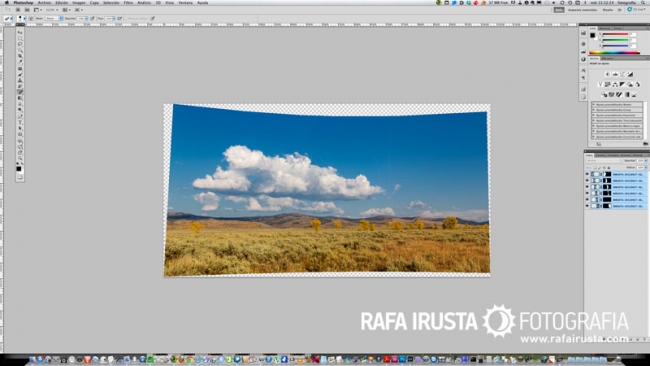Click the foreground color swatch in toolbar

[19, 169]
